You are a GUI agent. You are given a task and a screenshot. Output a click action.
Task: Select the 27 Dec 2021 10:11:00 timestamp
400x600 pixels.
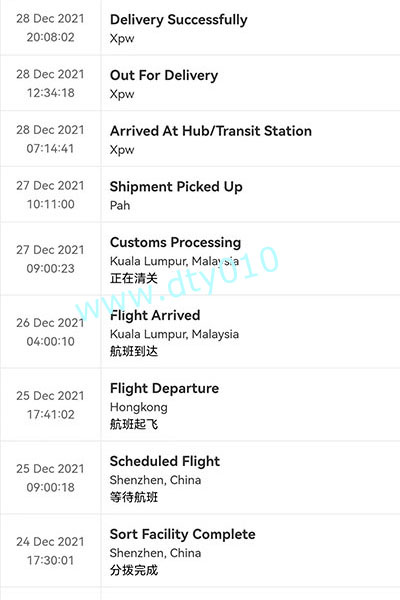[x=50, y=195]
